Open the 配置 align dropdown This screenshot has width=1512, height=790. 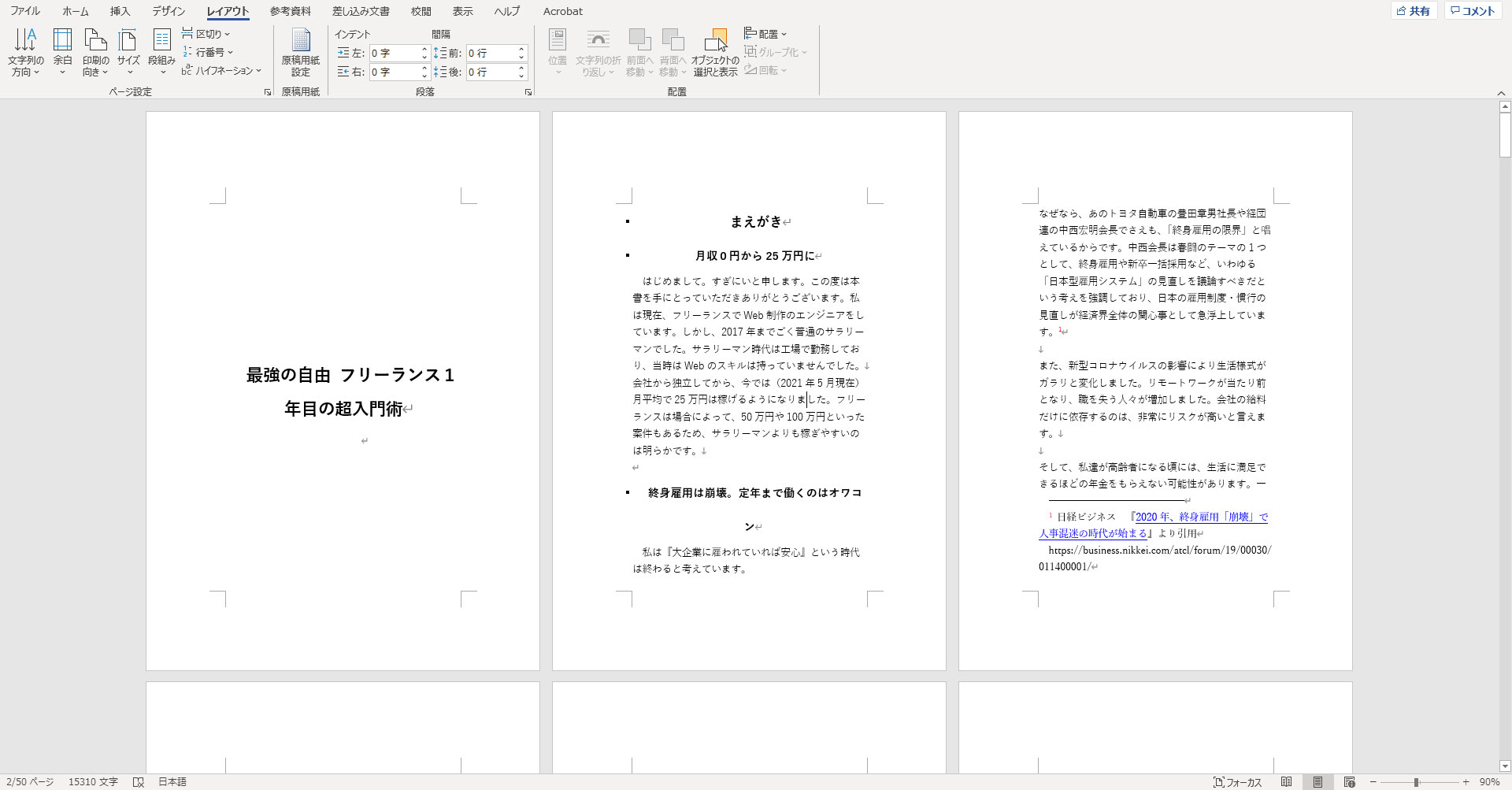[x=765, y=34]
